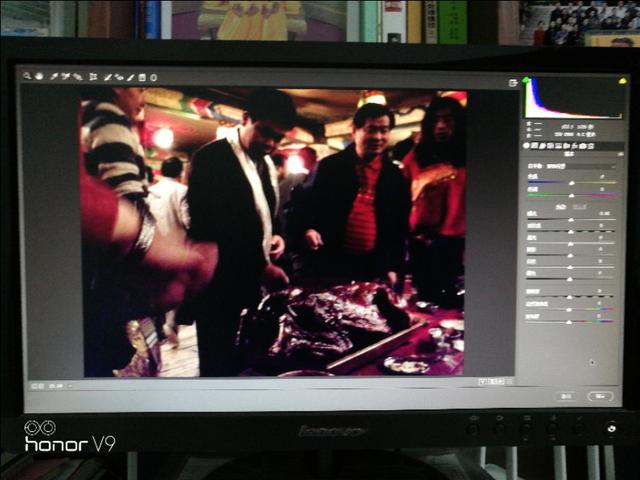Select the Adjustment Brush tool

click(x=130, y=77)
